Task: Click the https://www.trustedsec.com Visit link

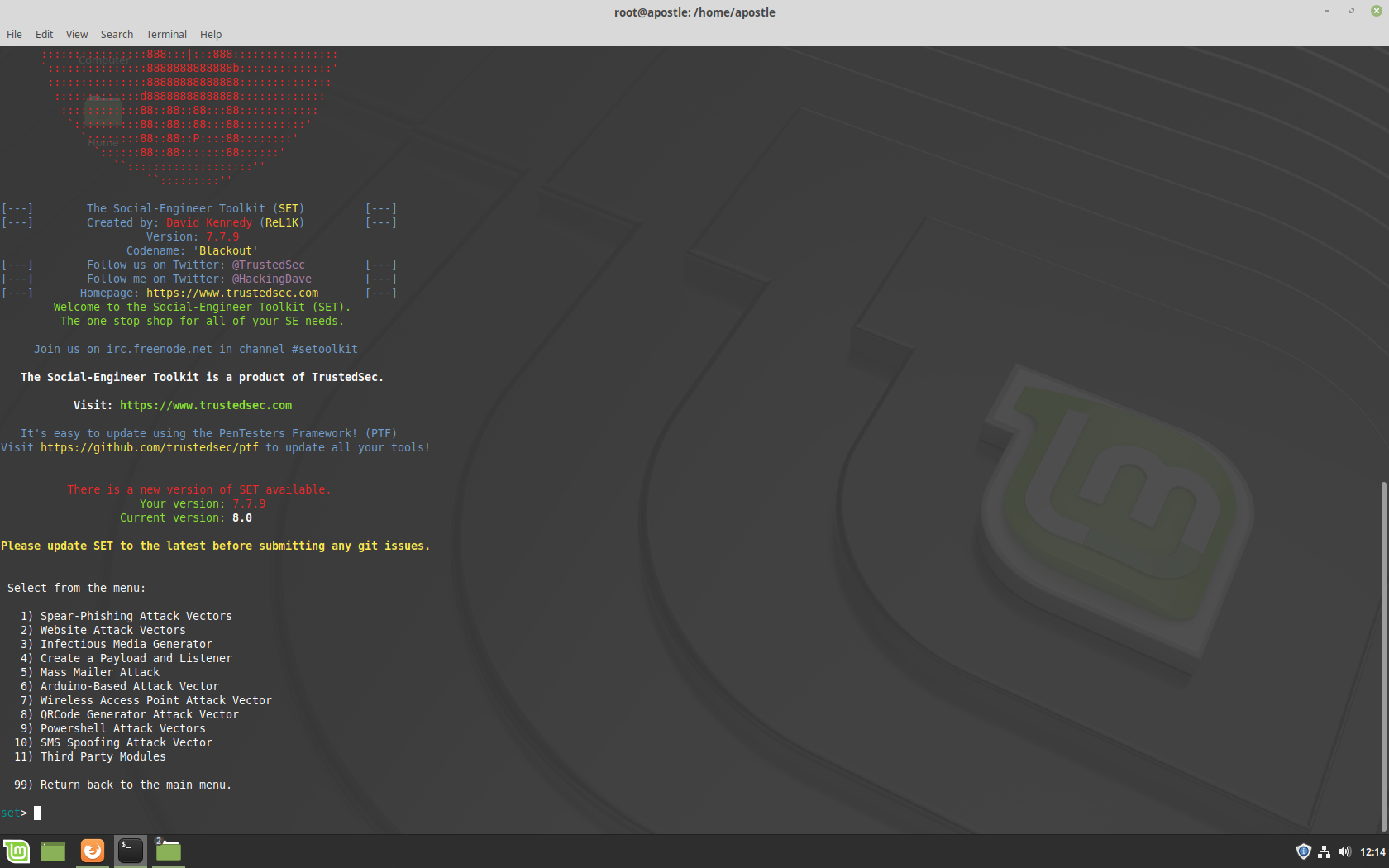Action: 206,406
